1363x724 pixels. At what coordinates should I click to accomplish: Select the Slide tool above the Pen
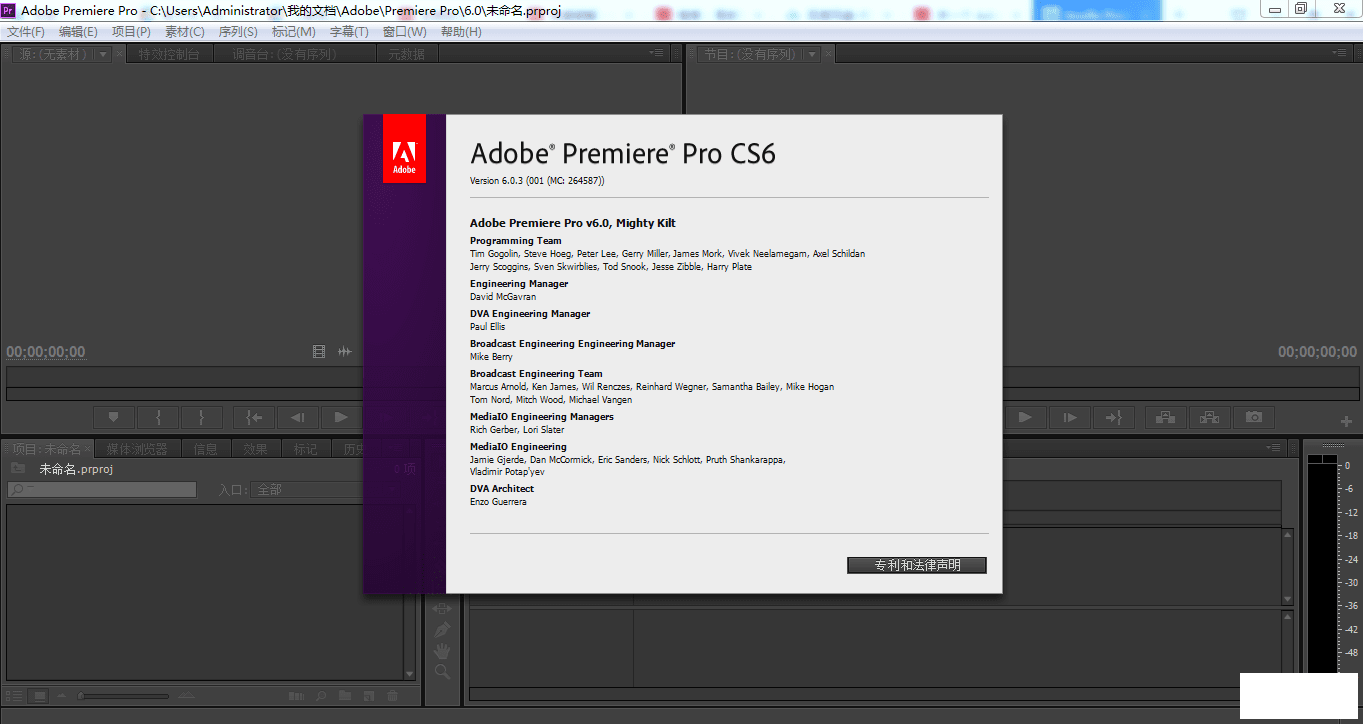442,608
